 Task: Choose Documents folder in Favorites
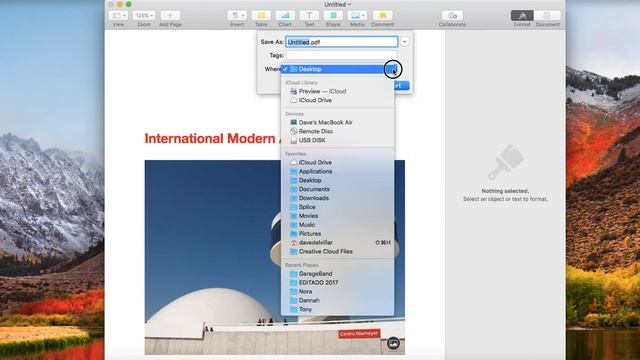point(338,189)
